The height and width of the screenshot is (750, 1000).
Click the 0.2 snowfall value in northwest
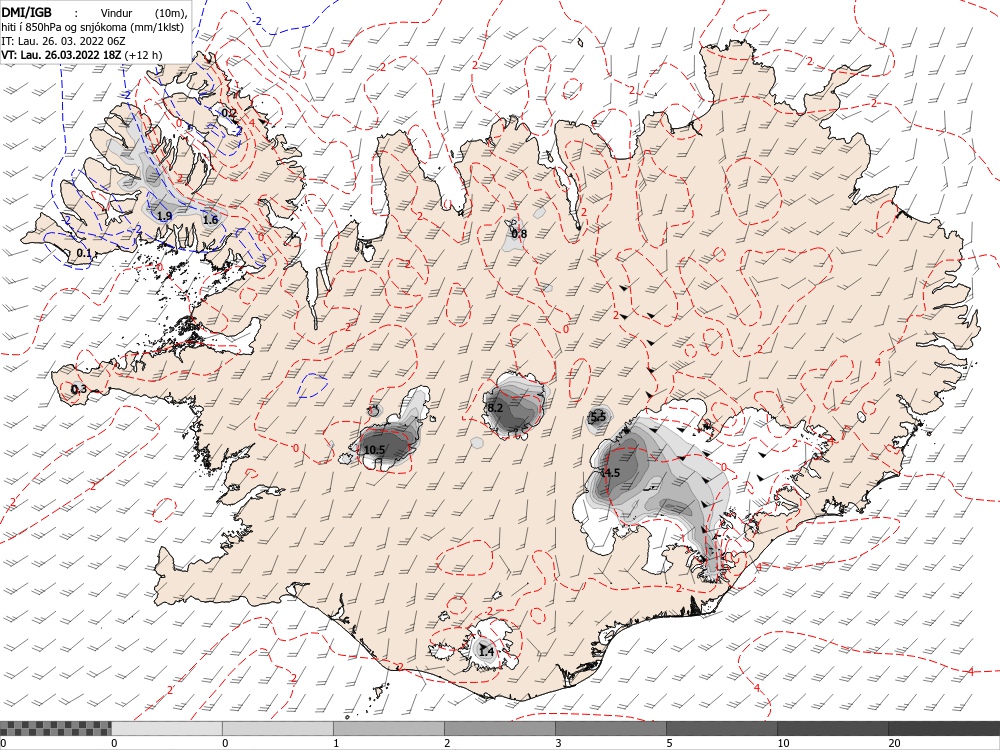tap(229, 113)
